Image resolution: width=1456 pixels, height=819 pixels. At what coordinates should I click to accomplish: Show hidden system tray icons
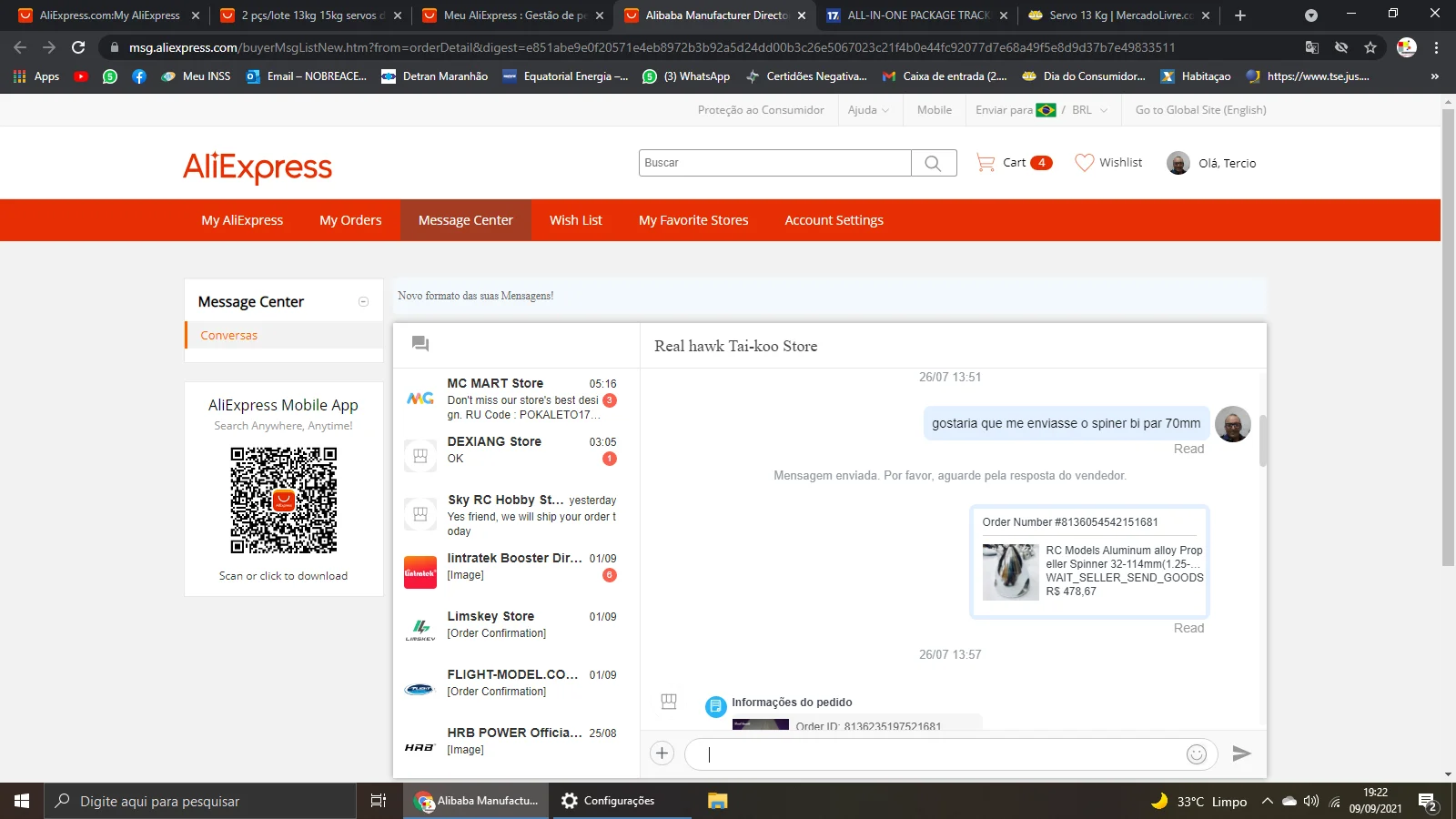tap(1267, 801)
